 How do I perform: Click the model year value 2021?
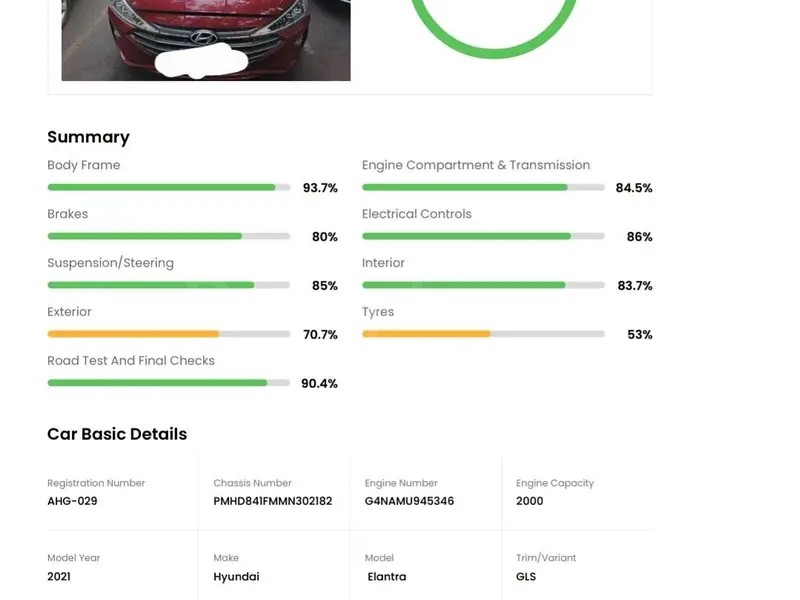point(59,577)
